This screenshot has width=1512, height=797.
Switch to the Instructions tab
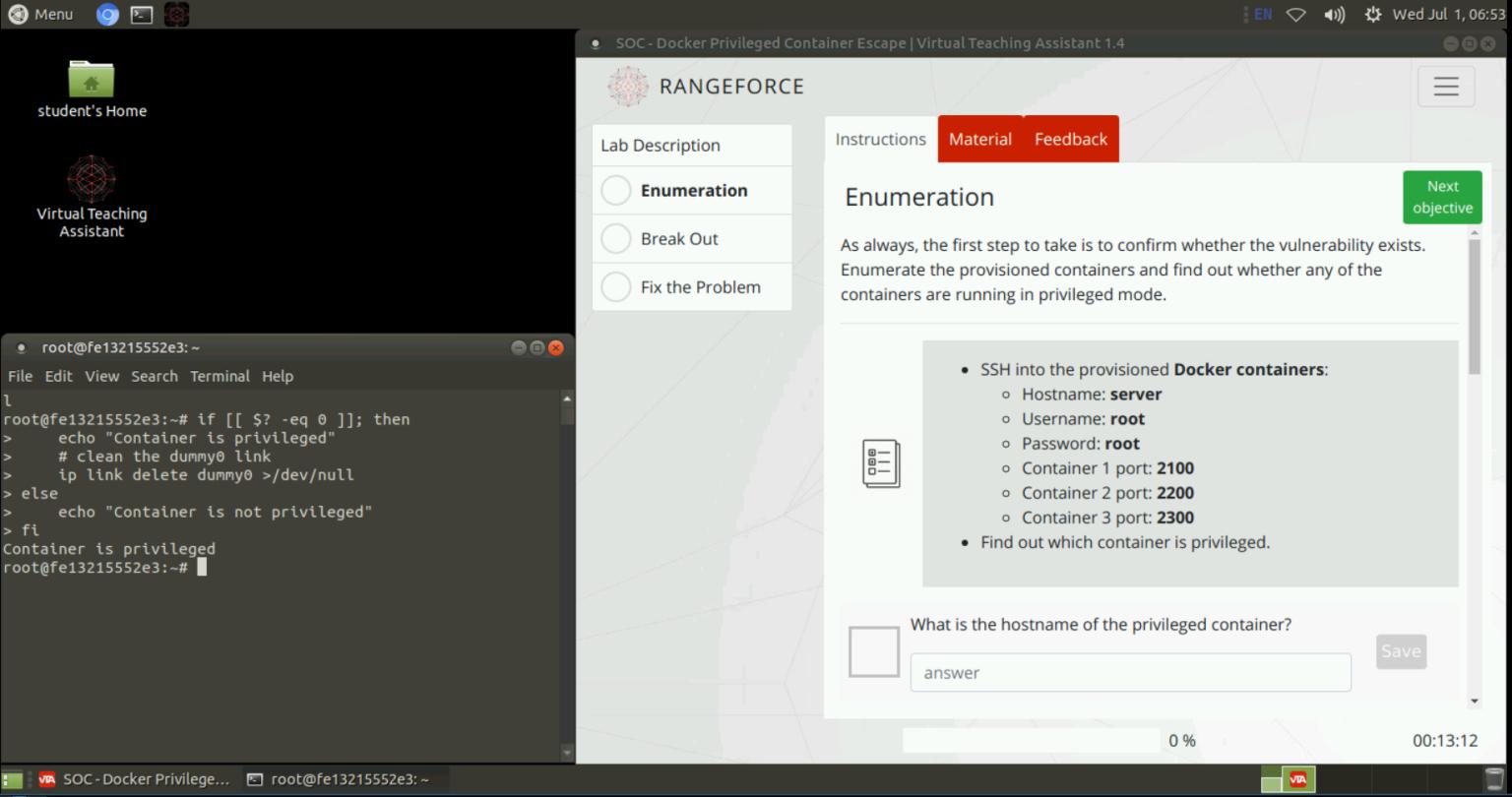click(881, 140)
